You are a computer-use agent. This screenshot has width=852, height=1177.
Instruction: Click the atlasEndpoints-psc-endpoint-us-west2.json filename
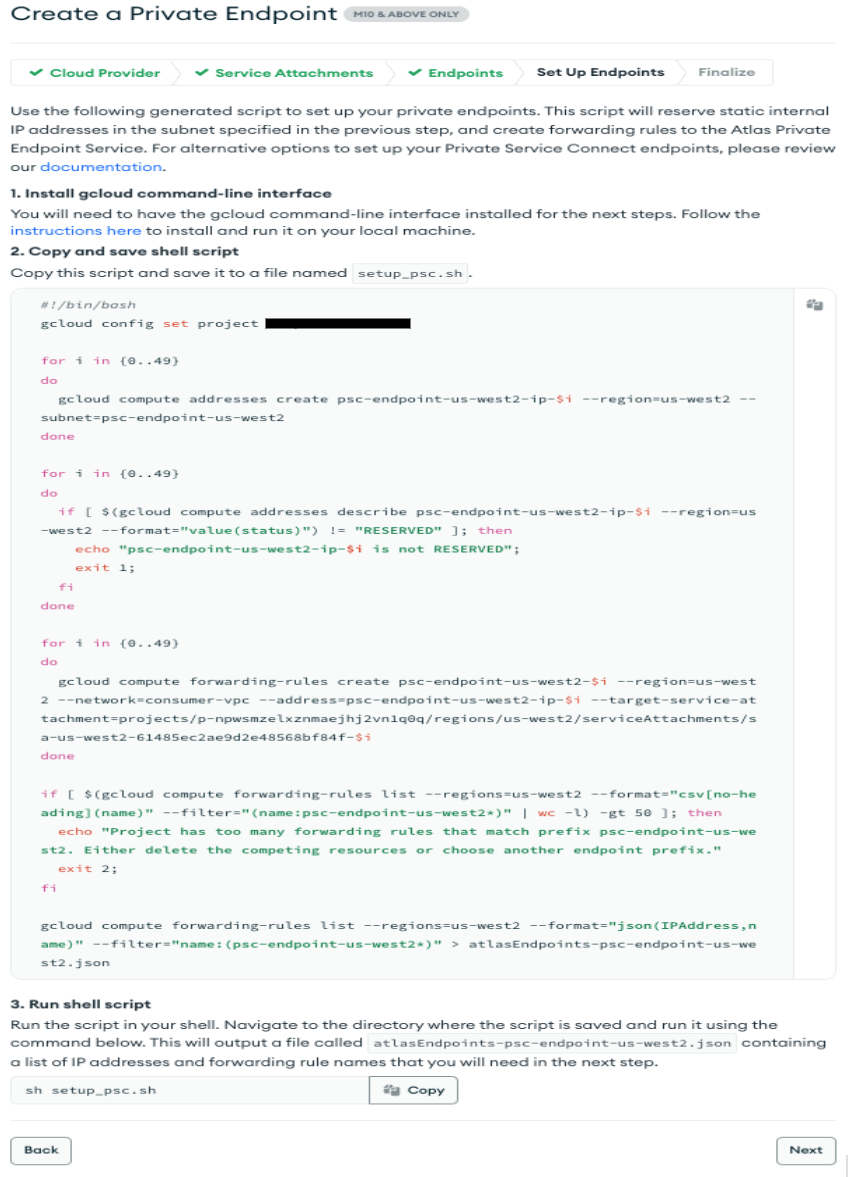553,1043
